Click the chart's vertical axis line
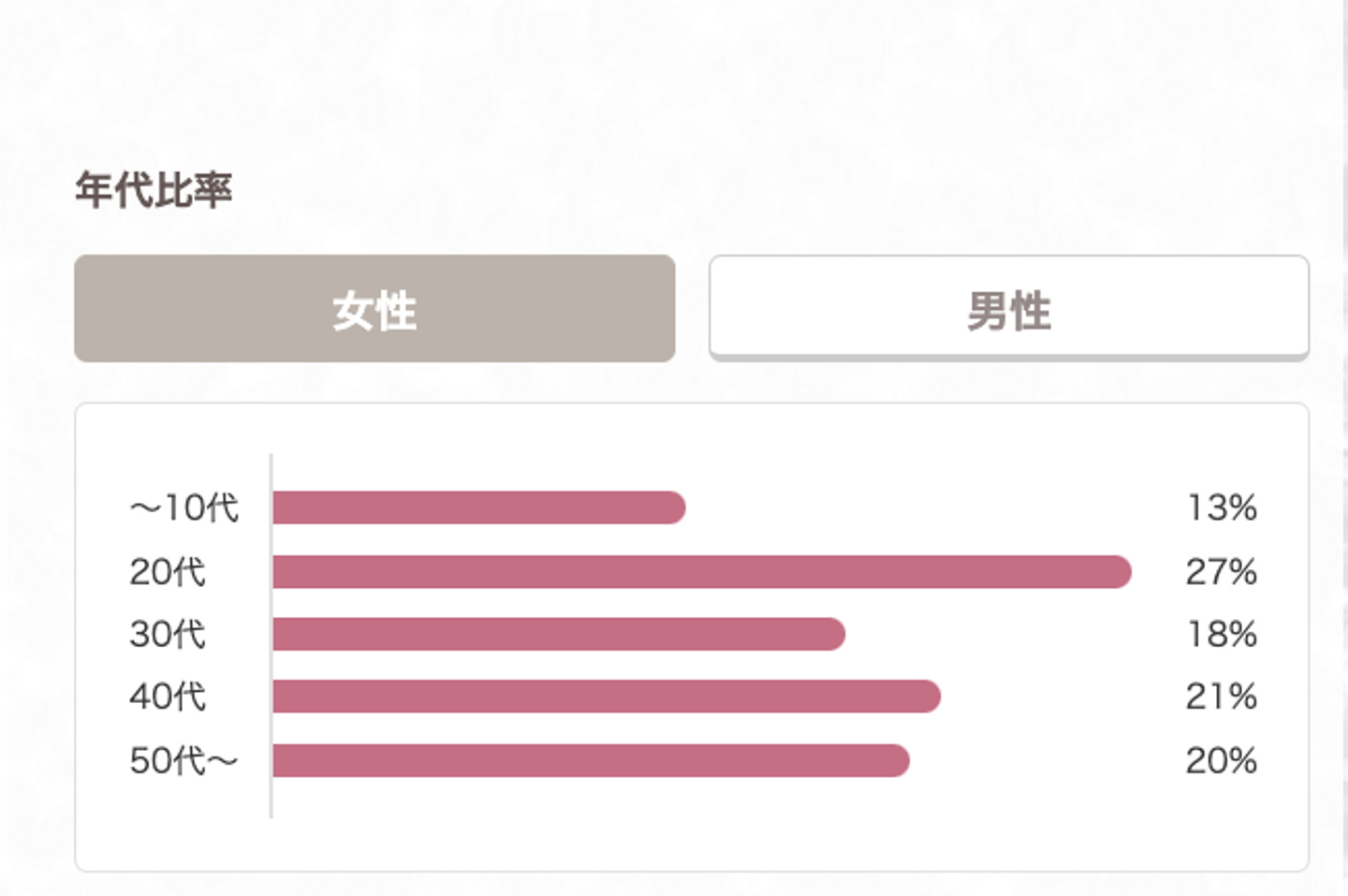 tap(271, 805)
